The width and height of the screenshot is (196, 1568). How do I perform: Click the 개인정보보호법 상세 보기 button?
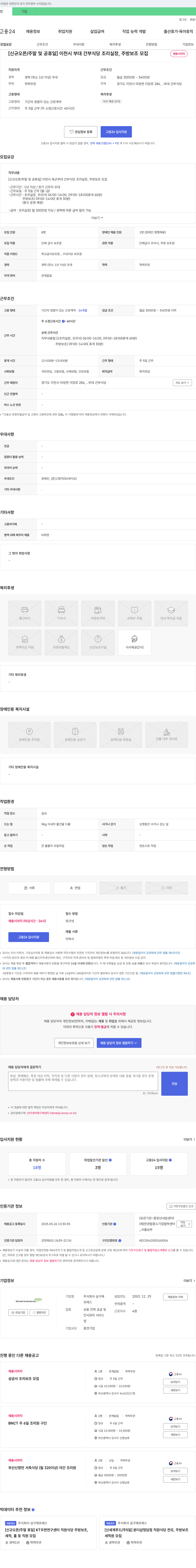point(74,1043)
